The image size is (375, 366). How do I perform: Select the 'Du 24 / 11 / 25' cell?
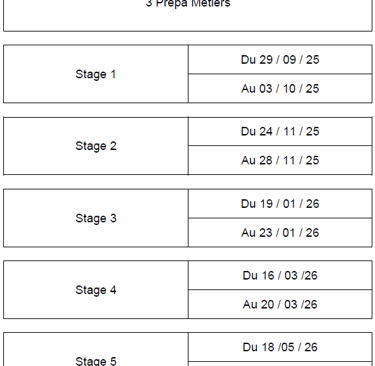point(280,131)
